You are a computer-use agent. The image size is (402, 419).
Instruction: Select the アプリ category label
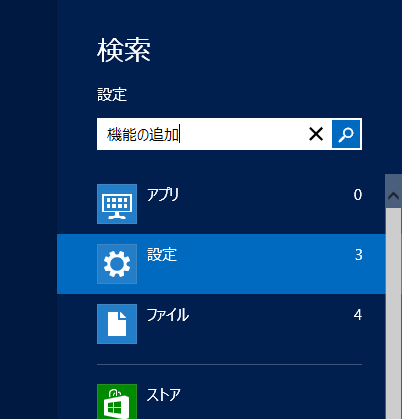[163, 194]
